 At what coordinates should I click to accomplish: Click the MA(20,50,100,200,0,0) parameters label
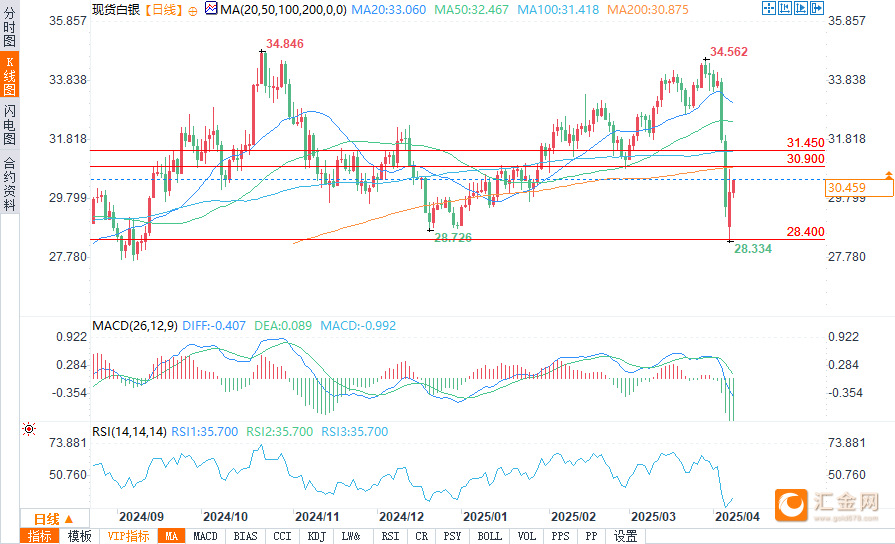[283, 10]
